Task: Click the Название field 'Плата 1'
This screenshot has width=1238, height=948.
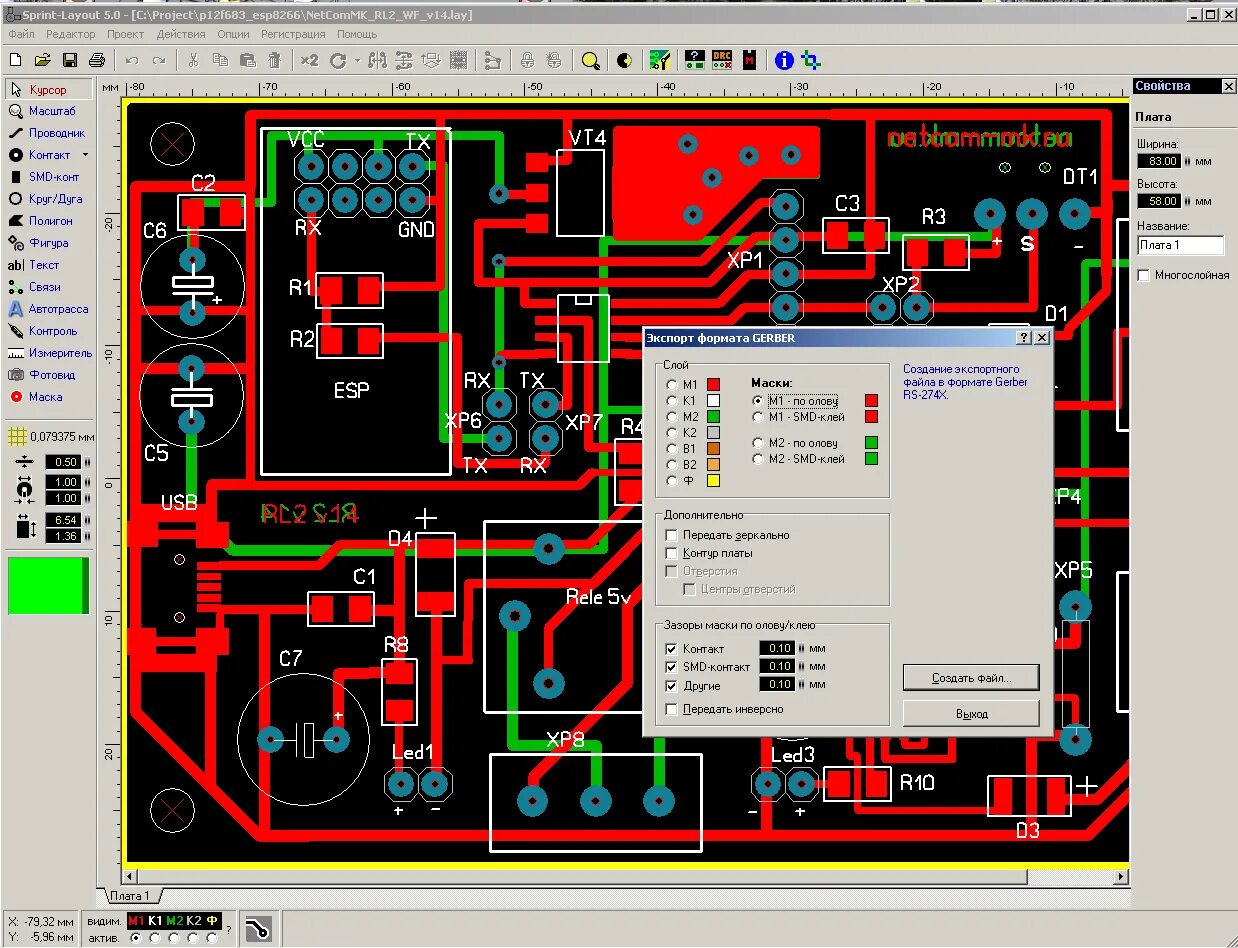Action: (1181, 245)
